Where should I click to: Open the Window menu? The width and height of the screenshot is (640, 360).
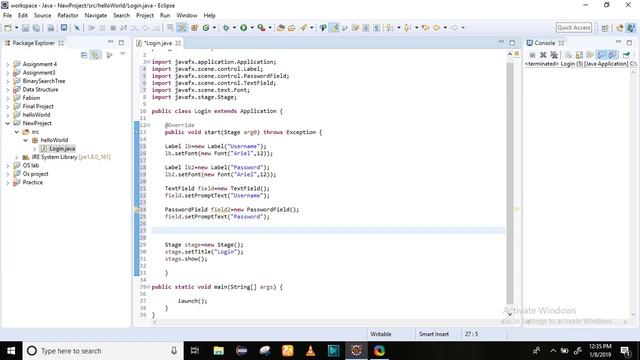(x=187, y=16)
